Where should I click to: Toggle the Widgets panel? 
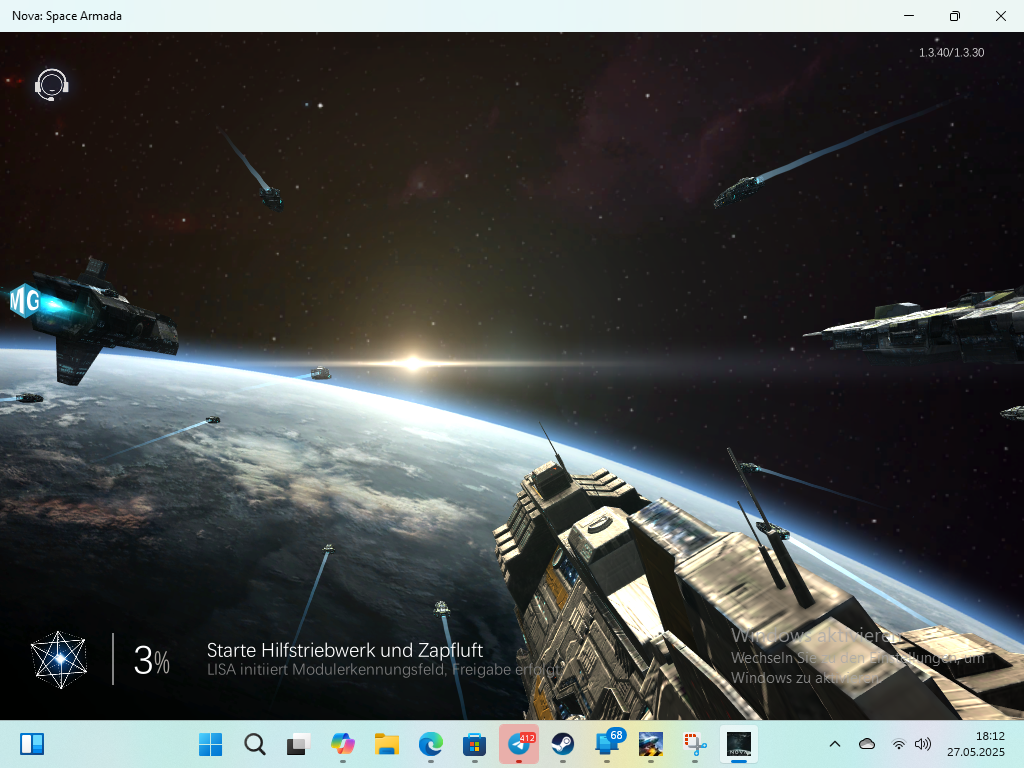click(32, 744)
